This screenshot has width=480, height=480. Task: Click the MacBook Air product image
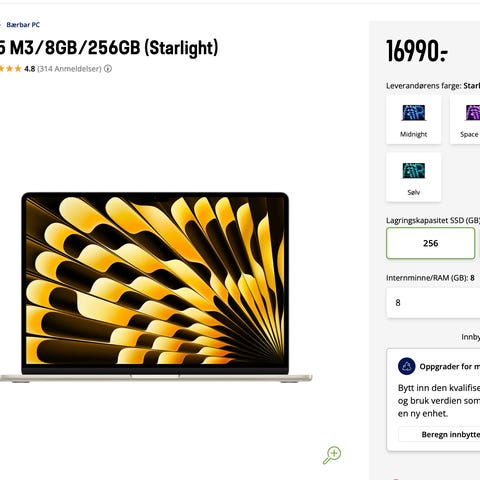pyautogui.click(x=156, y=287)
